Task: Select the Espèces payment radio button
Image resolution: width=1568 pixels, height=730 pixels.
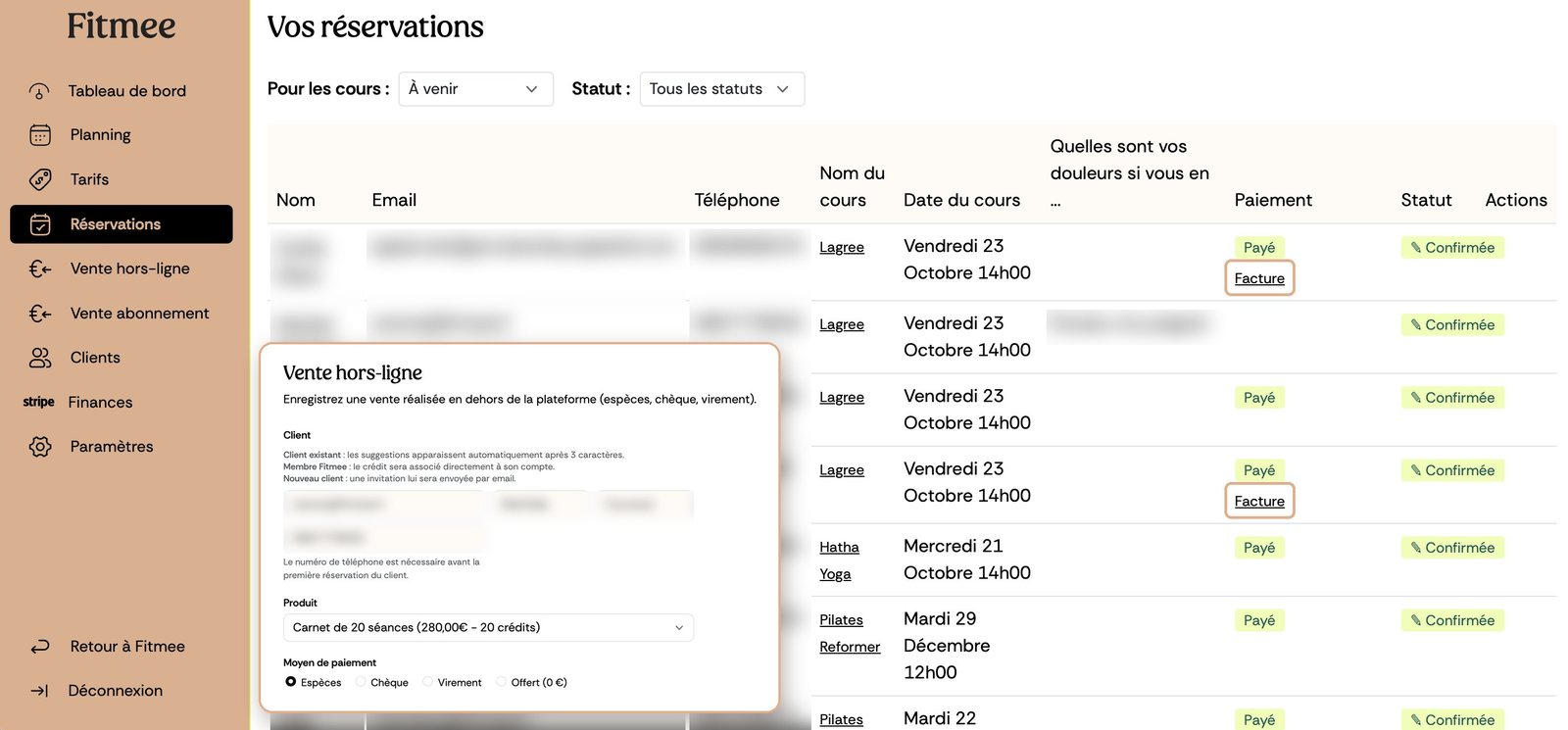Action: tap(291, 682)
